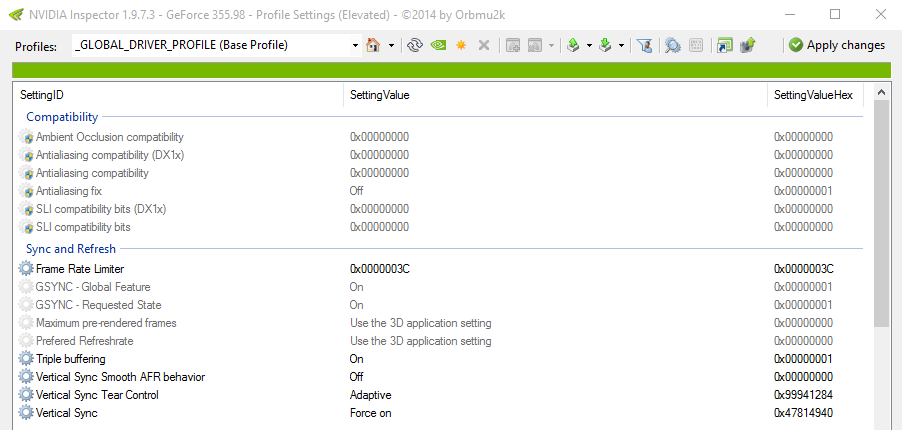Click hex value 0x47814940
The height and width of the screenshot is (430, 902).
[x=803, y=413]
